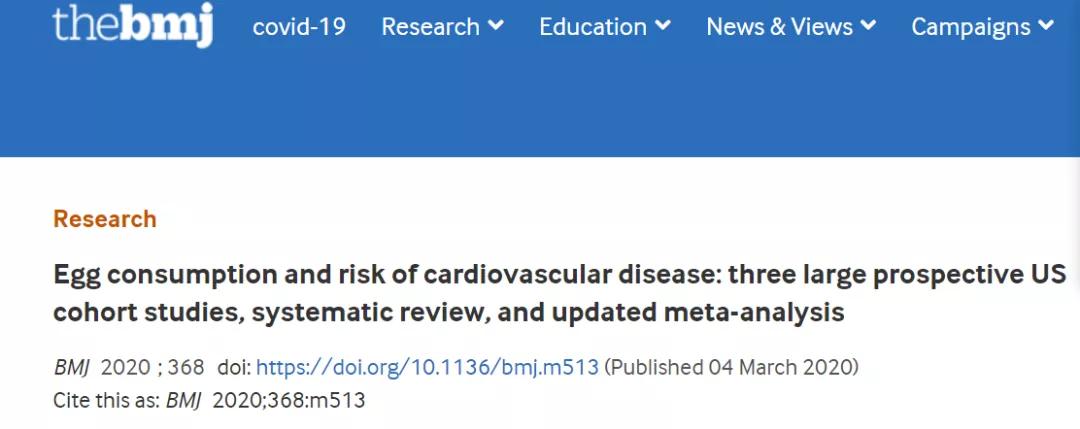Click the 2020;368:m513 citation text
Image resolution: width=1080 pixels, height=429 pixels.
pyautogui.click(x=289, y=400)
